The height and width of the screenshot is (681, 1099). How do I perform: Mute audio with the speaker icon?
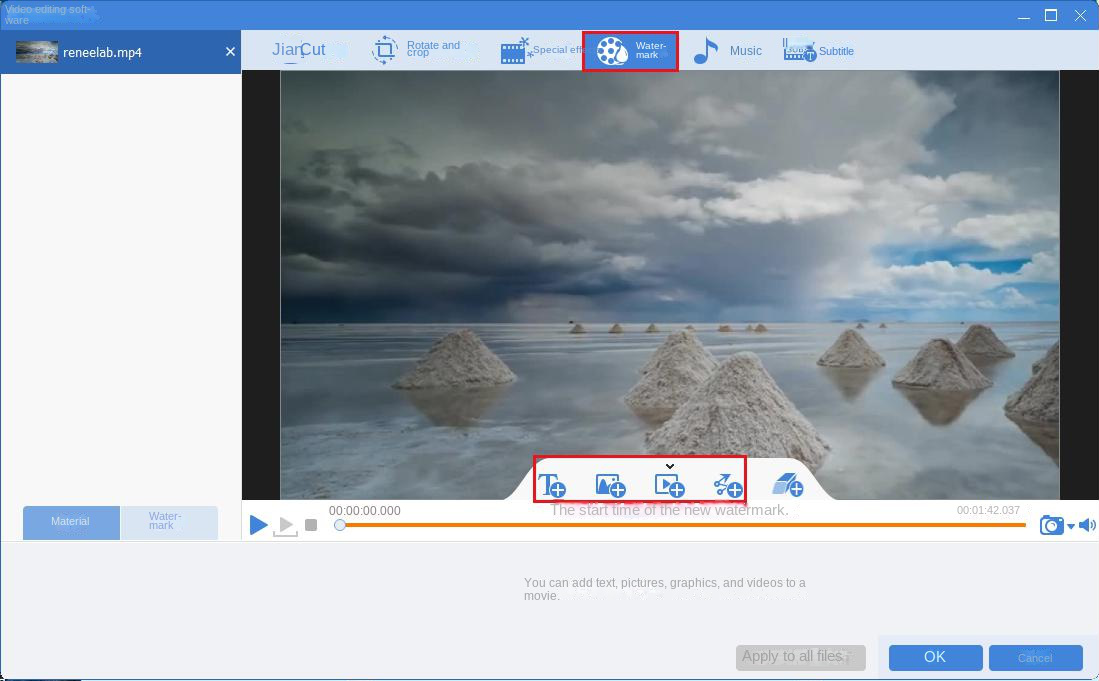point(1087,525)
